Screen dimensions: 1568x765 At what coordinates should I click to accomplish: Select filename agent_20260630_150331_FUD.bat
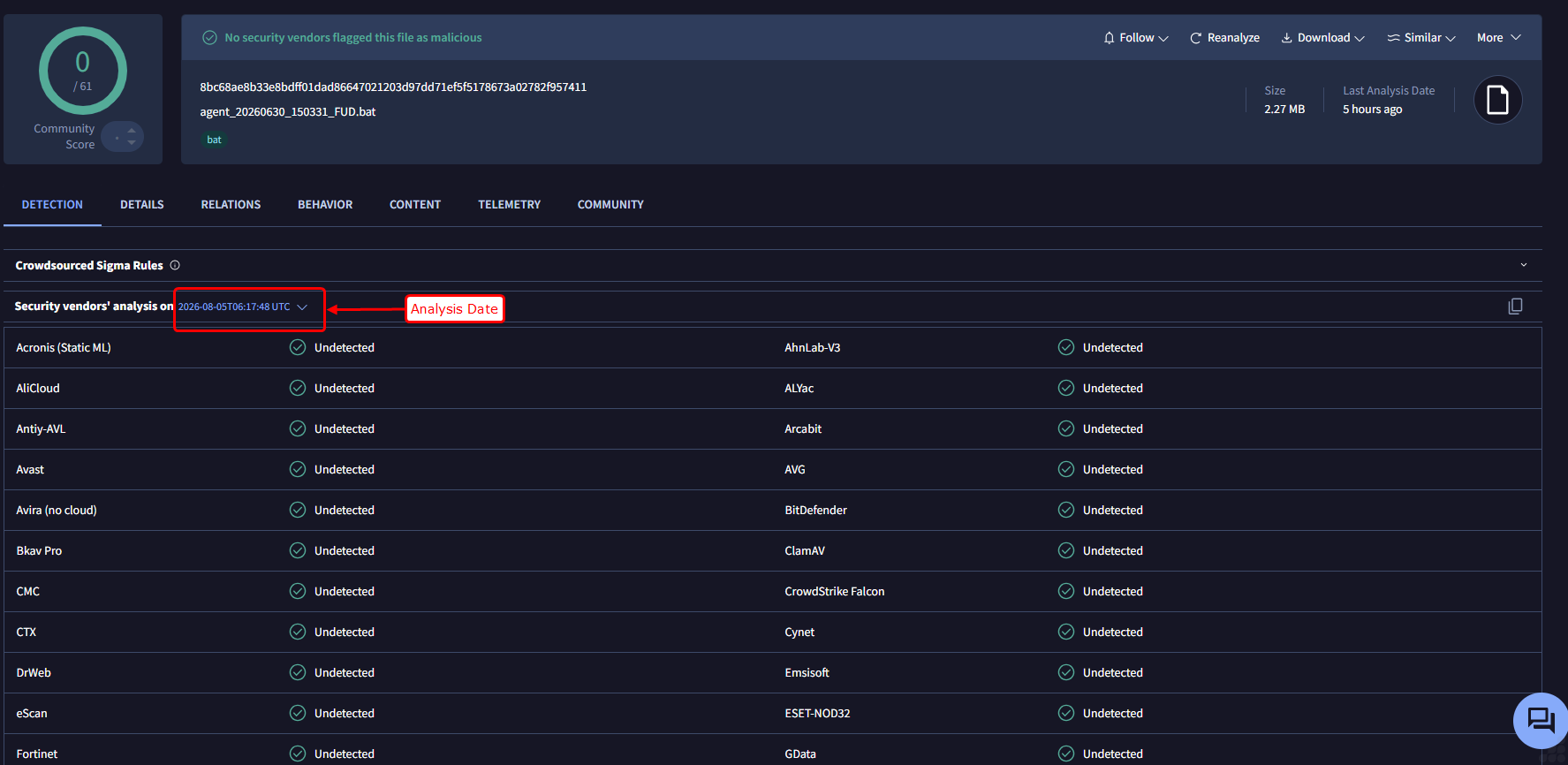coord(288,111)
